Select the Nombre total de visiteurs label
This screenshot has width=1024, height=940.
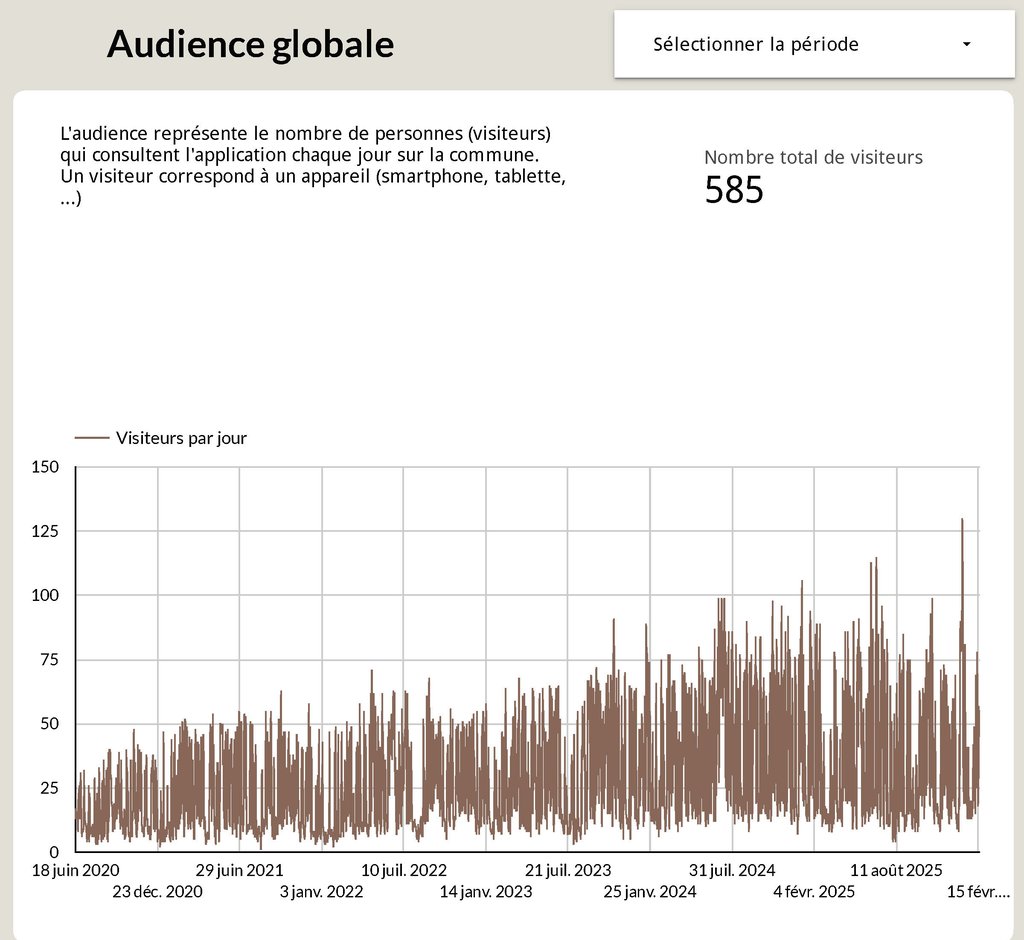coord(813,157)
